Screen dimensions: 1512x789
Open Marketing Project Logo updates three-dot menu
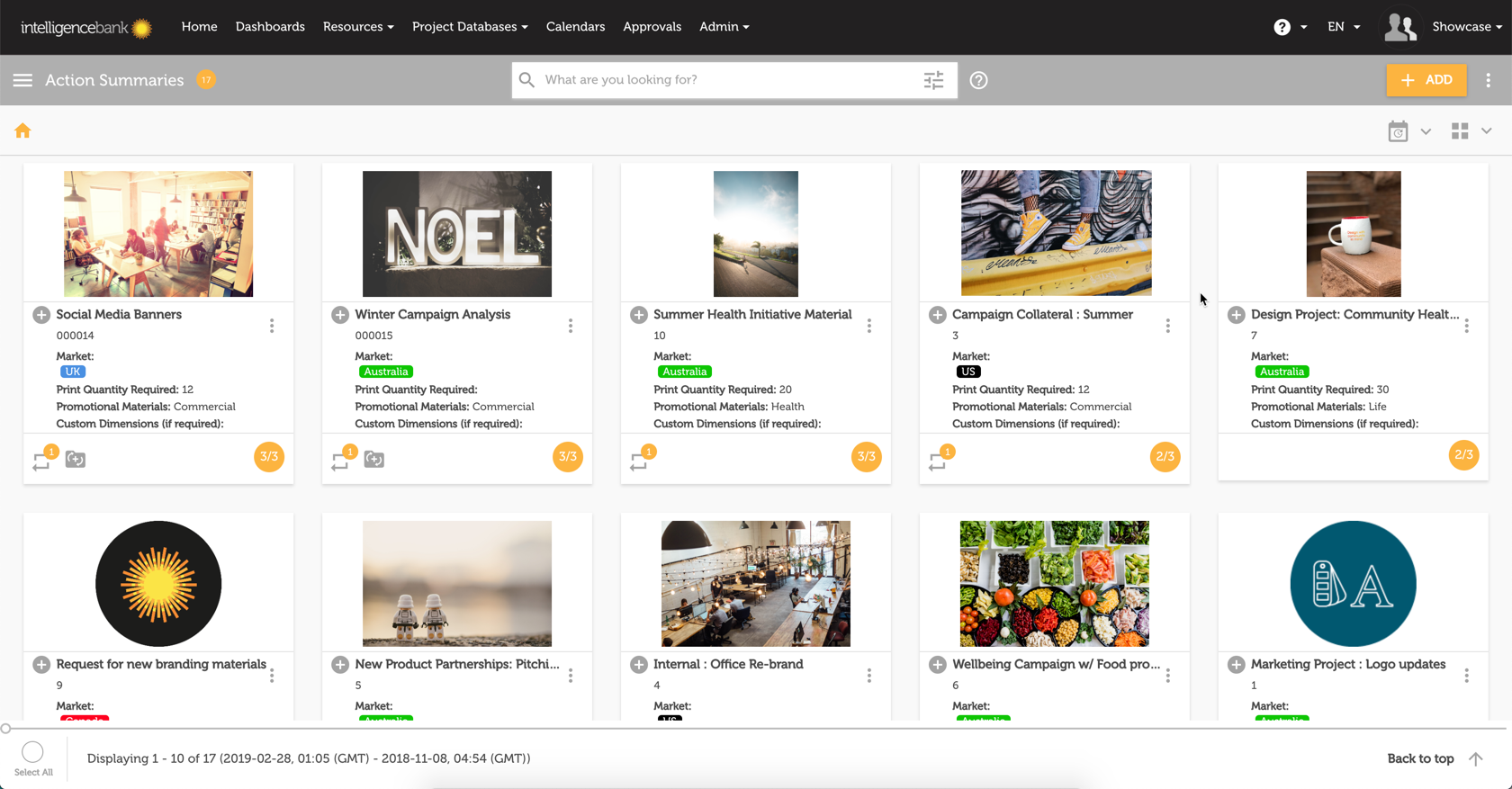tap(1467, 676)
